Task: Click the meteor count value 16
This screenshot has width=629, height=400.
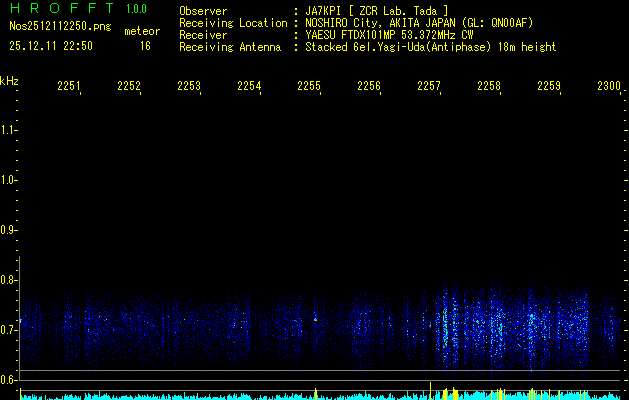Action: 145,46
